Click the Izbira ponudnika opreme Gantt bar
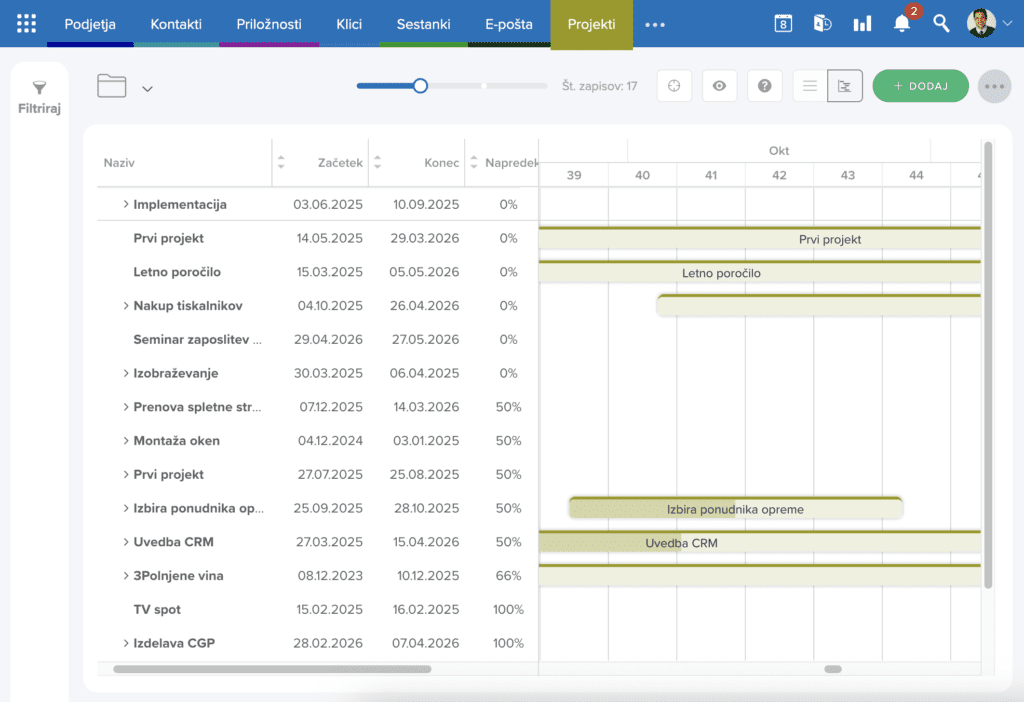Image resolution: width=1024 pixels, height=702 pixels. pyautogui.click(x=735, y=509)
